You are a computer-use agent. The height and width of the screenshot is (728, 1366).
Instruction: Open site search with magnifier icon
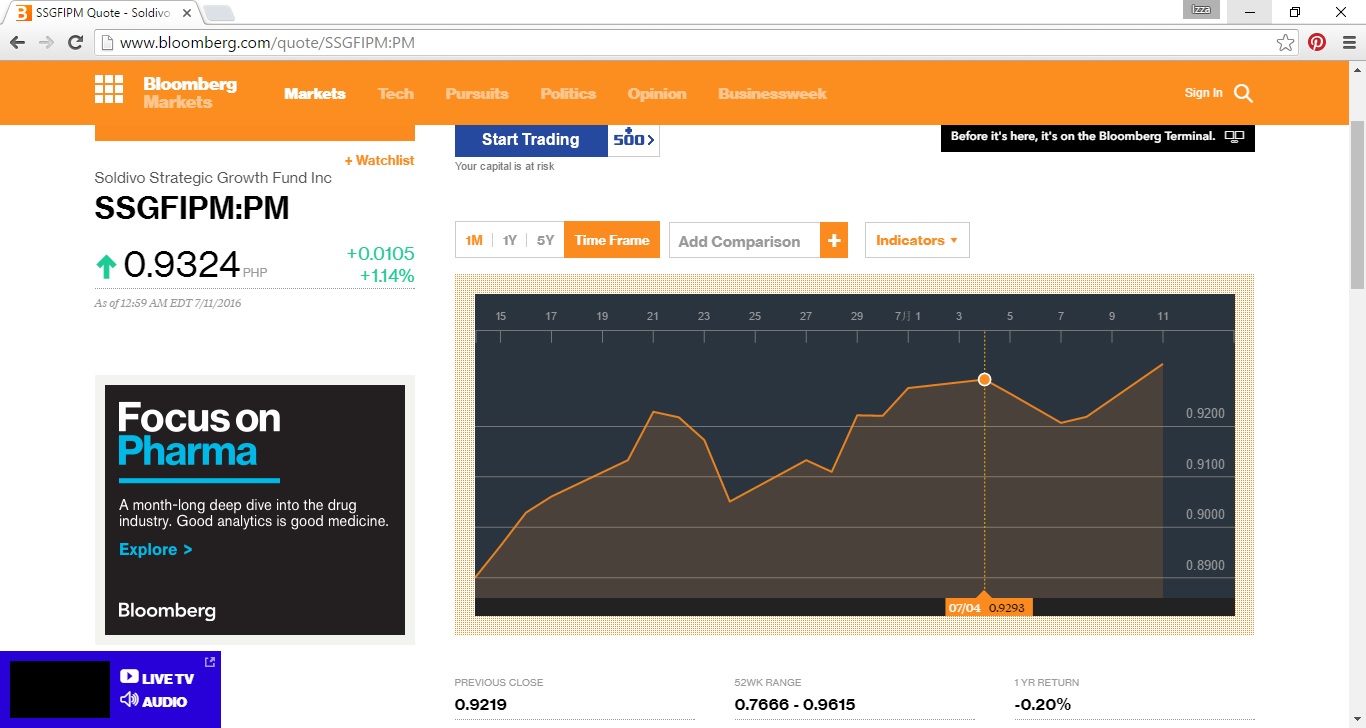(x=1243, y=93)
